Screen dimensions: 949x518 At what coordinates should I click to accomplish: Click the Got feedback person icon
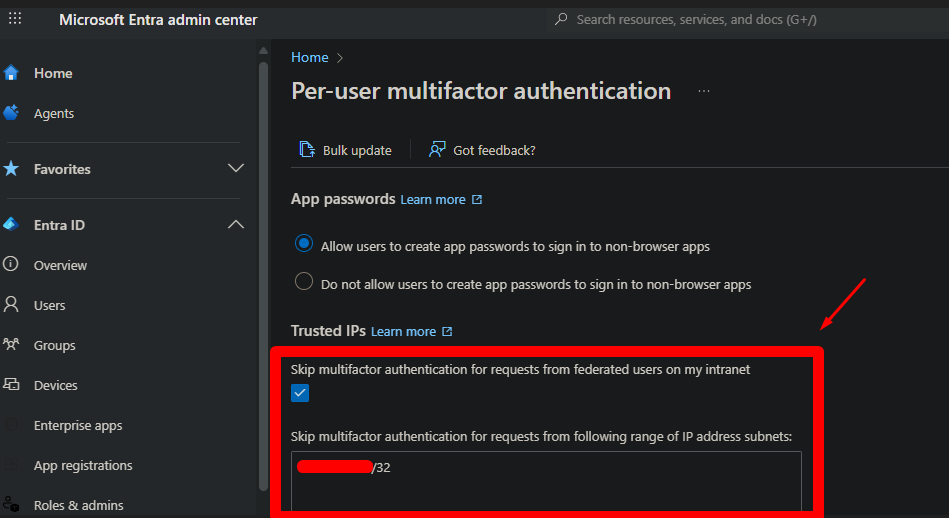437,149
